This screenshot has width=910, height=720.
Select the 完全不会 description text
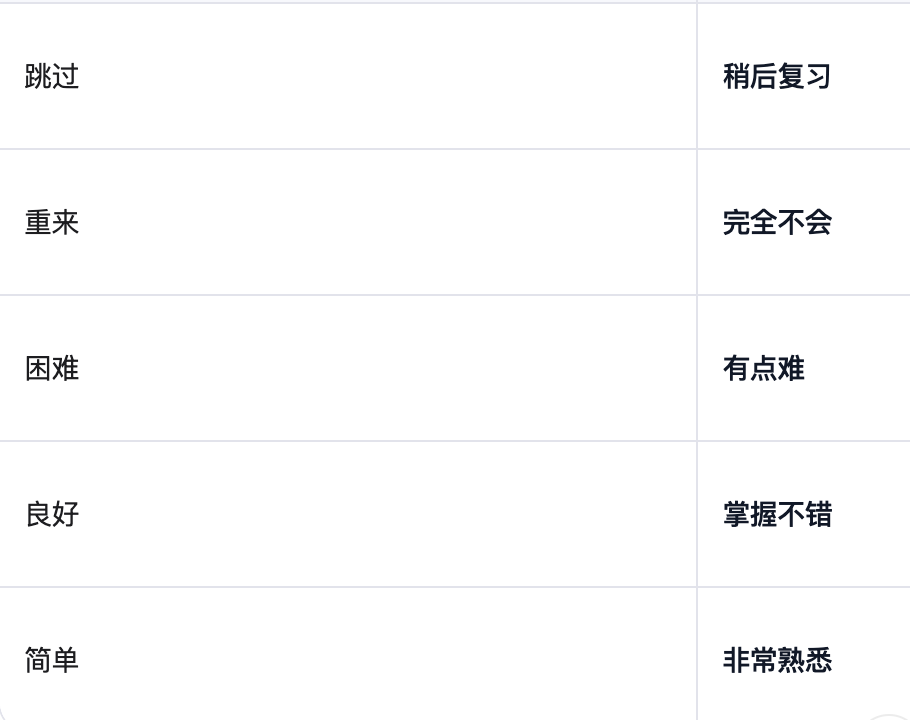point(777,223)
